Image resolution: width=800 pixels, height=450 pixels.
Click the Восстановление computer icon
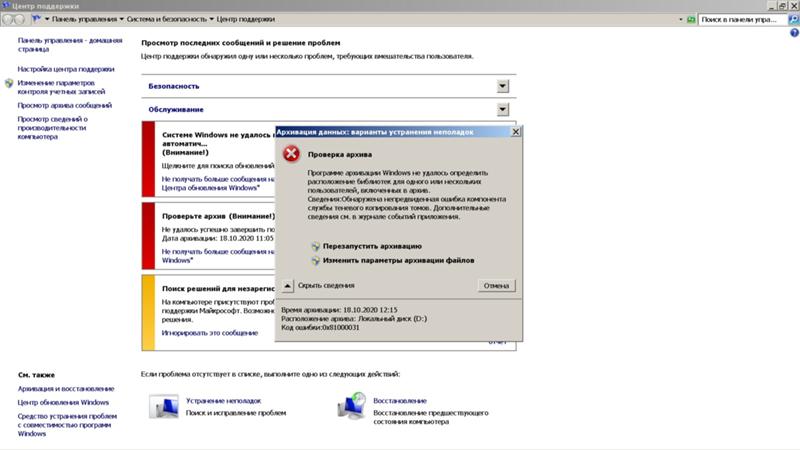pyautogui.click(x=352, y=406)
